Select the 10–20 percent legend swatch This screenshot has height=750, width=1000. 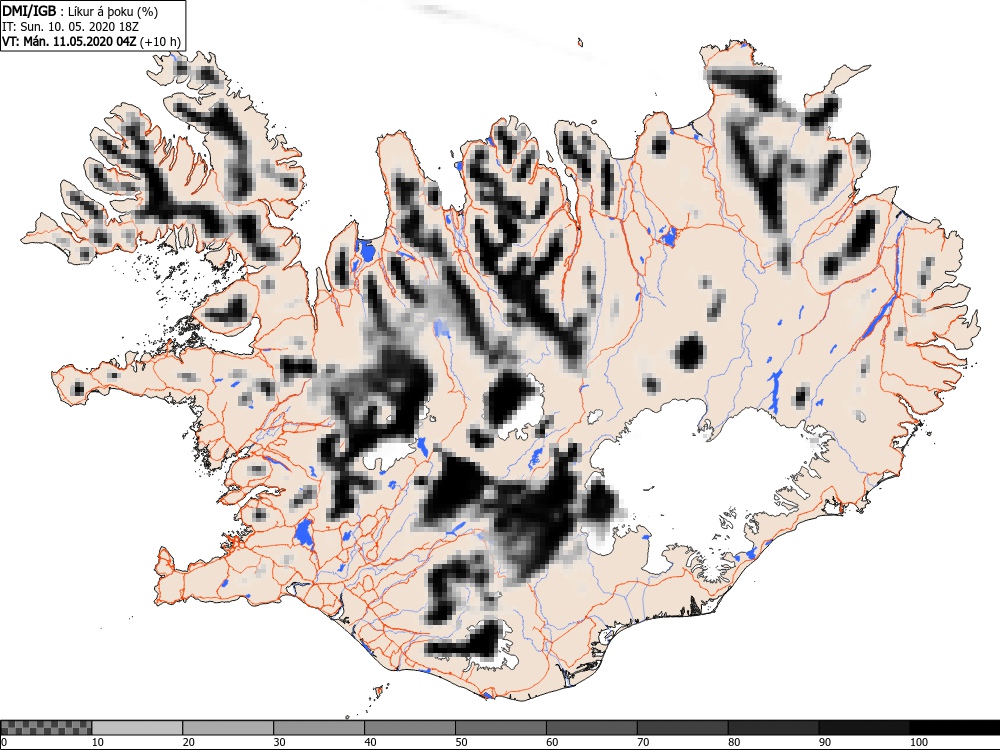point(137,728)
